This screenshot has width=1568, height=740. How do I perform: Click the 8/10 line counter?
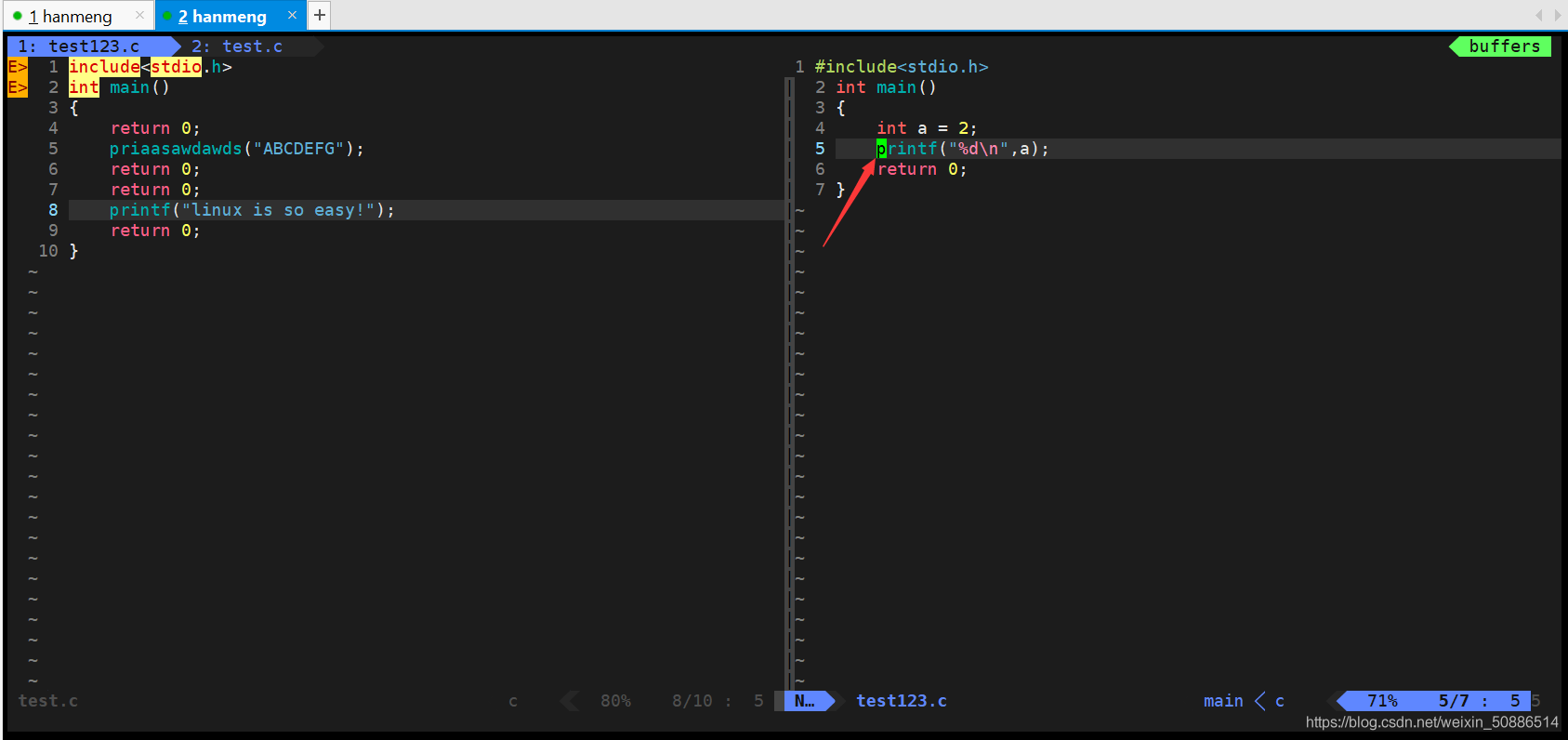click(692, 701)
